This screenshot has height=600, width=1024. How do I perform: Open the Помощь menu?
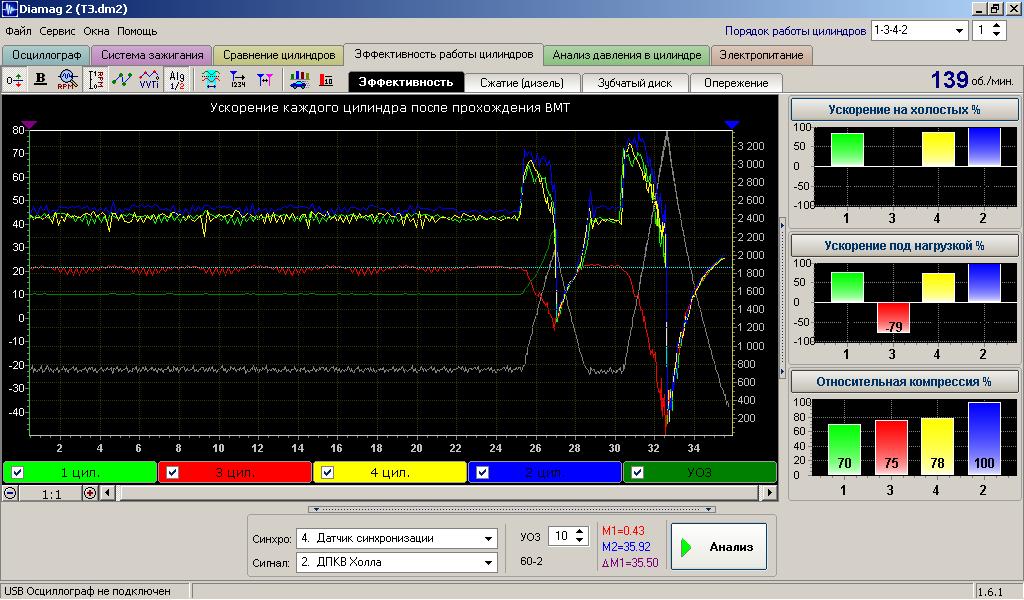click(x=137, y=31)
